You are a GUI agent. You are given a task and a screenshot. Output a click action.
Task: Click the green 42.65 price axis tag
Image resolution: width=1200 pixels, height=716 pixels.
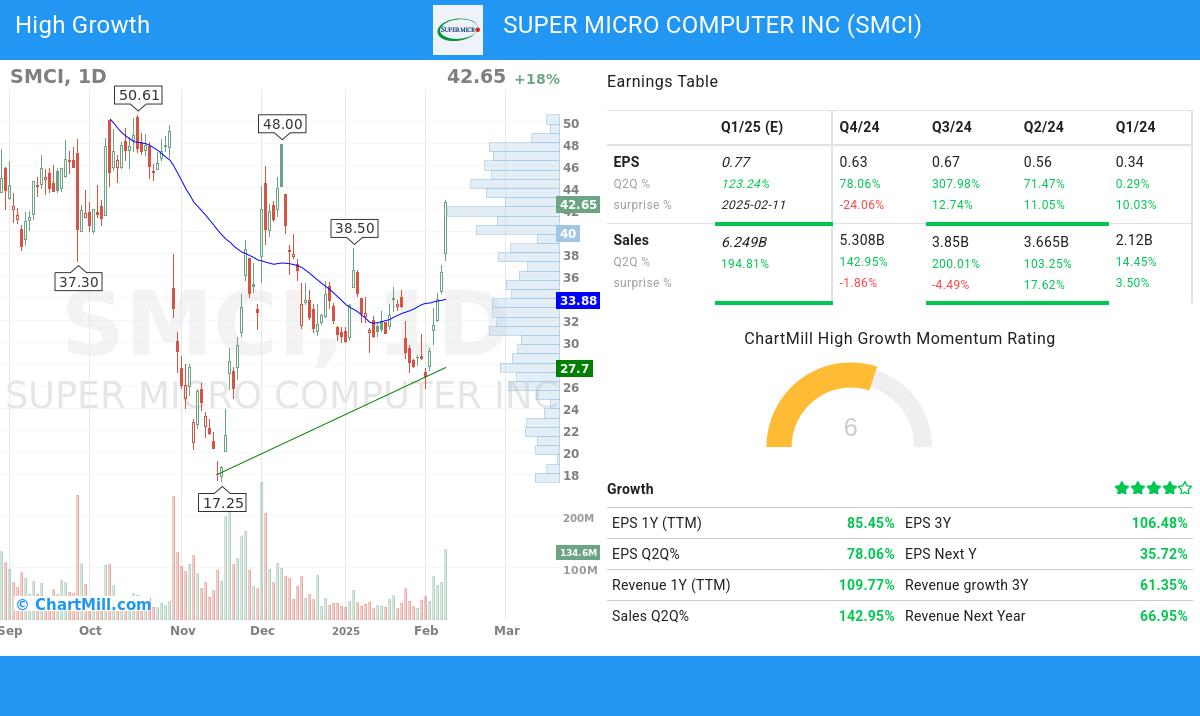(578, 205)
